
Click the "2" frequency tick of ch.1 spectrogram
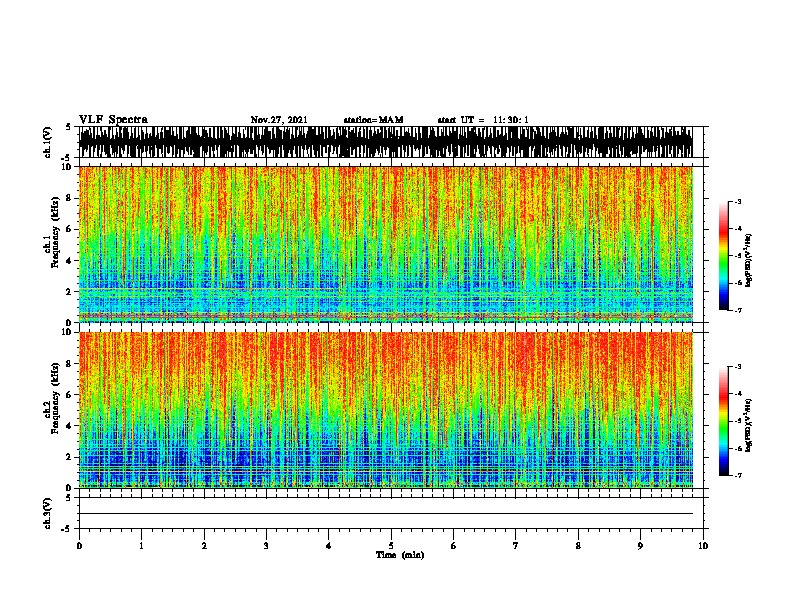click(x=70, y=292)
